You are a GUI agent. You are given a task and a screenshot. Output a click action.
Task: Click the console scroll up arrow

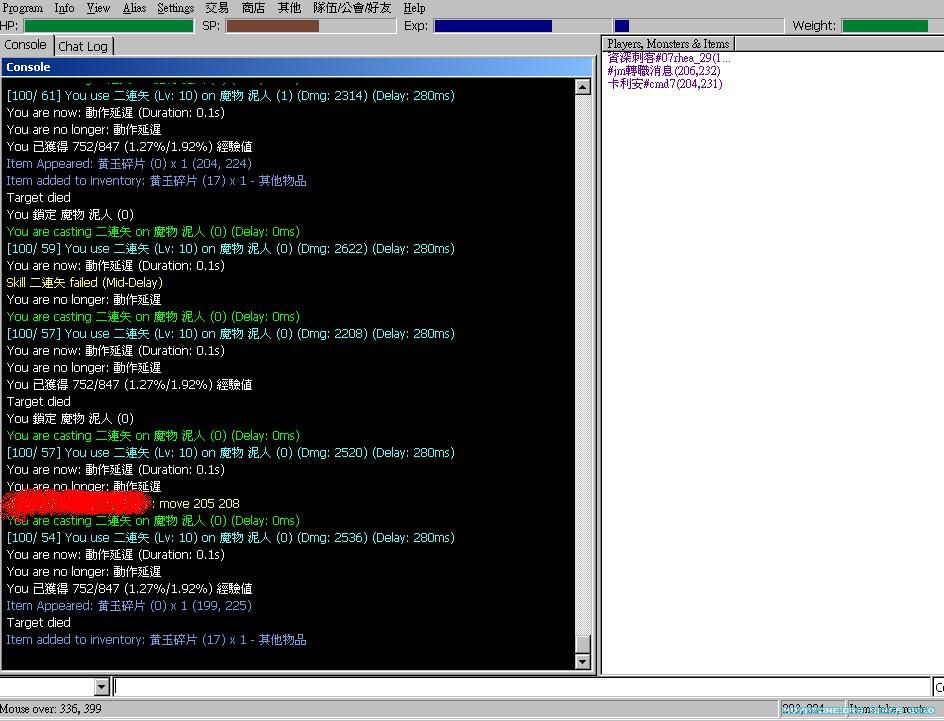583,87
